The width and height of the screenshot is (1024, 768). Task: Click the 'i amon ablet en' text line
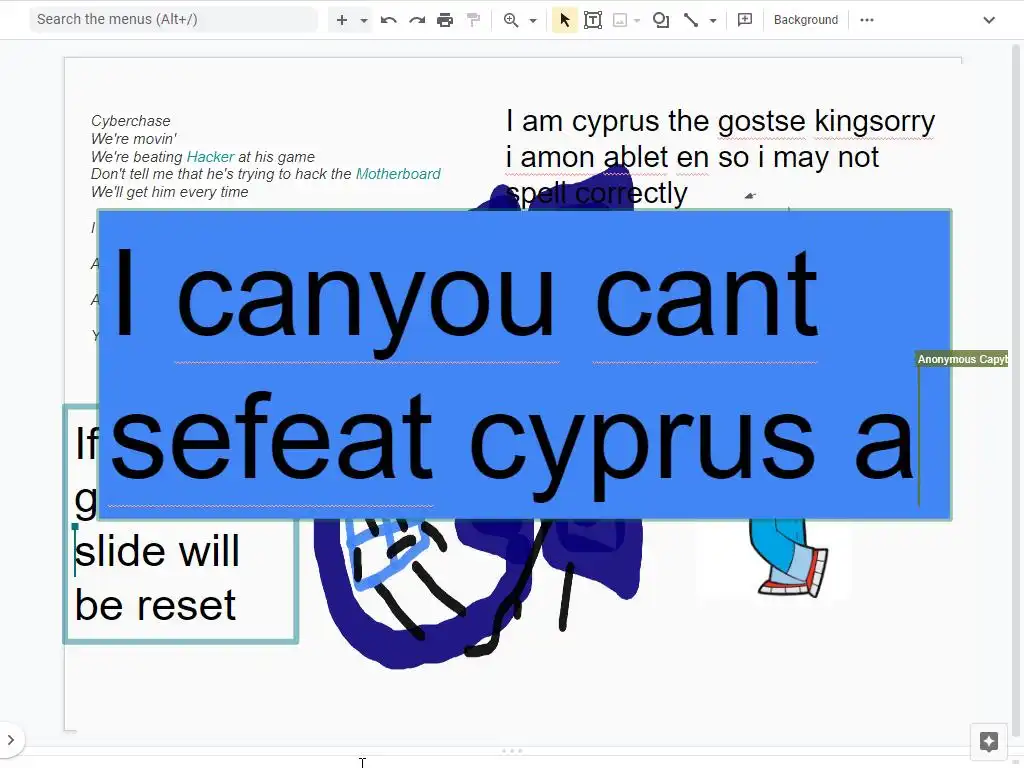607,157
